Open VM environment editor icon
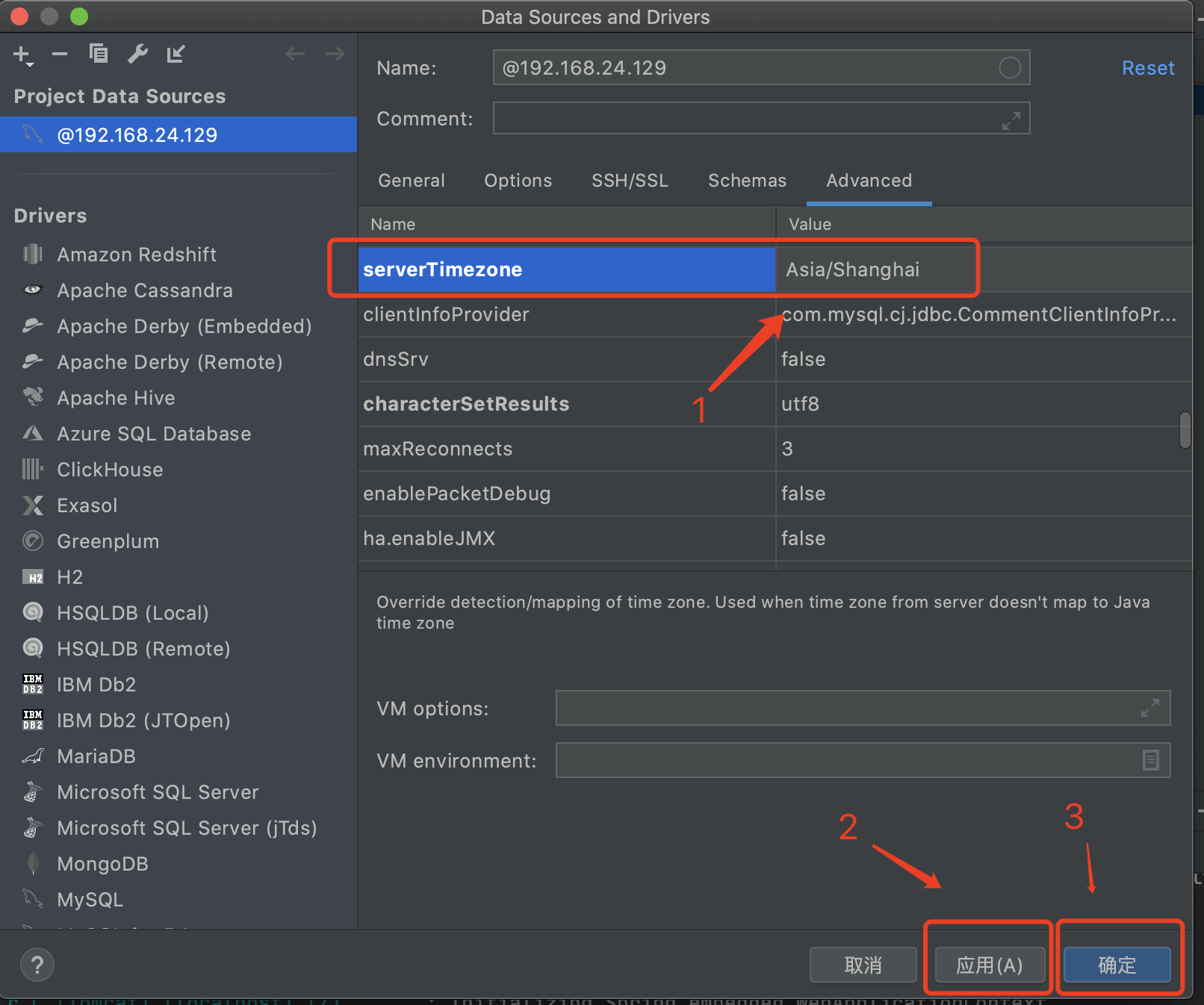Screen dimensions: 1204x1005 (1151, 760)
